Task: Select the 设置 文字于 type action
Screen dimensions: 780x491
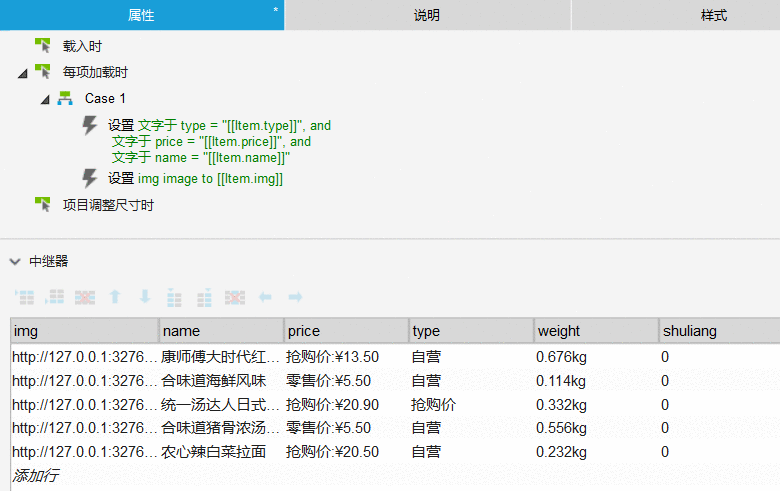Action: click(x=219, y=141)
